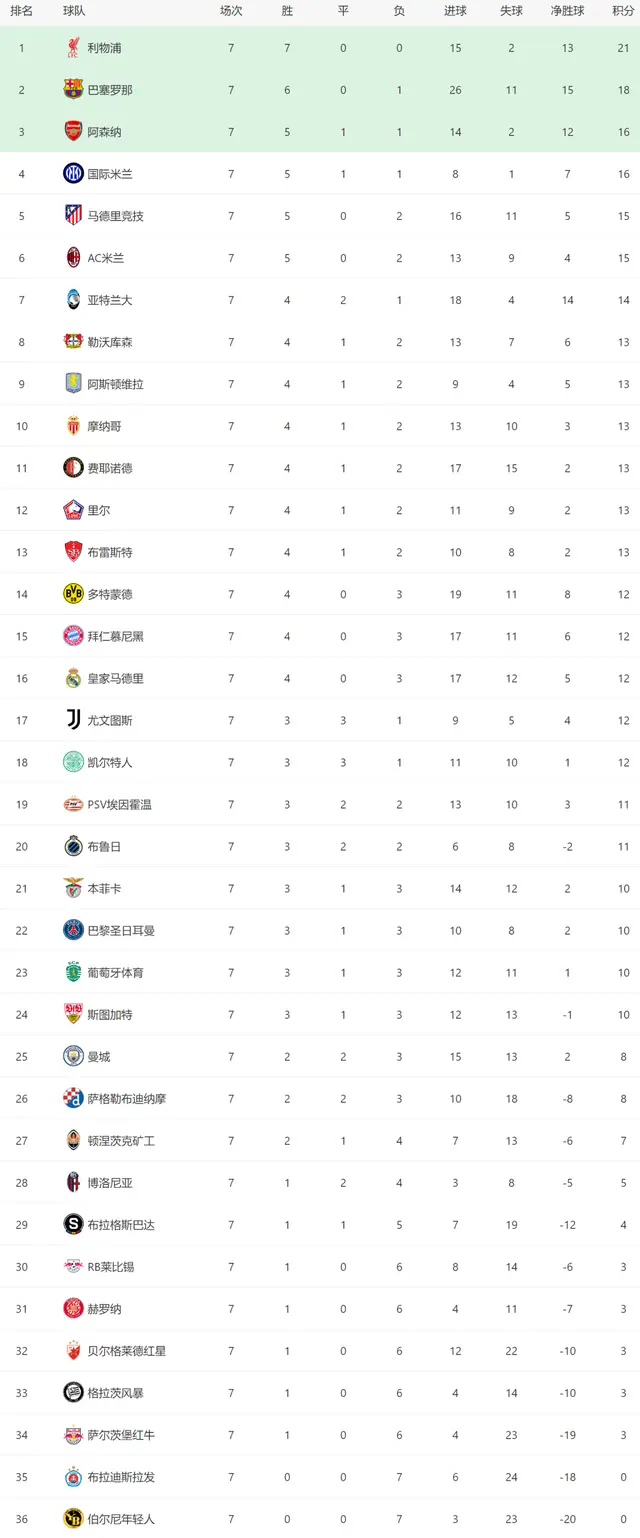Viewport: 640px width, 1538px height.
Task: Click the 排名 ranking column header
Action: point(21,11)
